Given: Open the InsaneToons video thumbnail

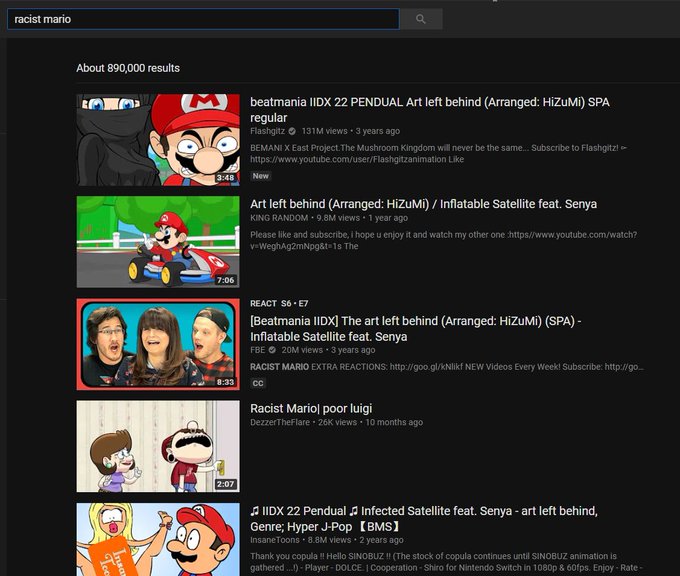Looking at the screenshot, I should click(158, 540).
